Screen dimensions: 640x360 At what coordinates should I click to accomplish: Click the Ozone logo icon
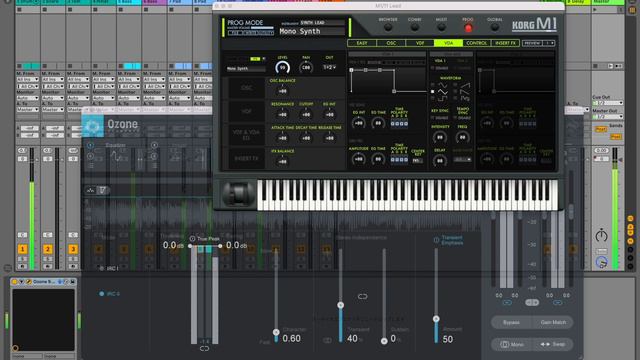tap(92, 126)
